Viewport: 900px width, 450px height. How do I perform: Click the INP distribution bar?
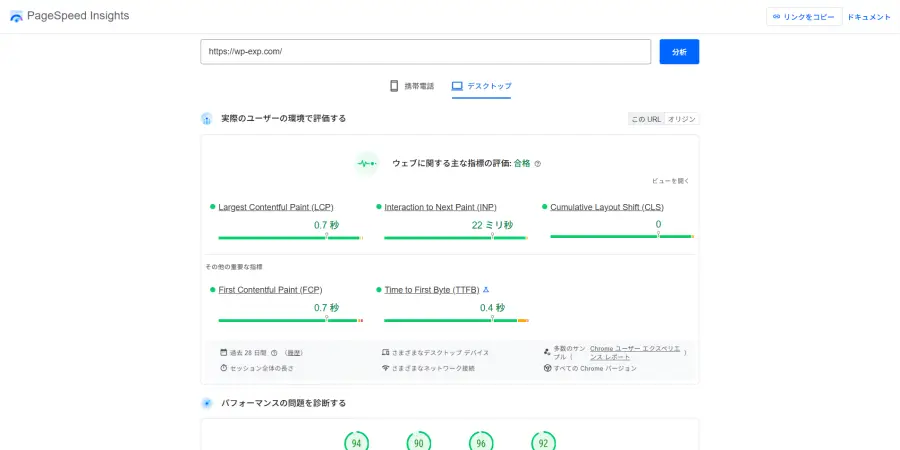point(456,238)
